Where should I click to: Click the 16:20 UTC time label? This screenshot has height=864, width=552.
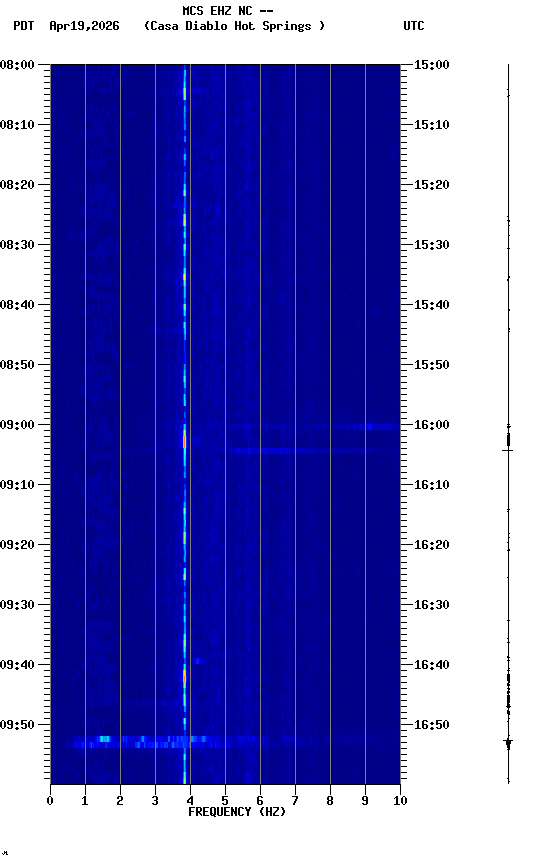(x=432, y=545)
